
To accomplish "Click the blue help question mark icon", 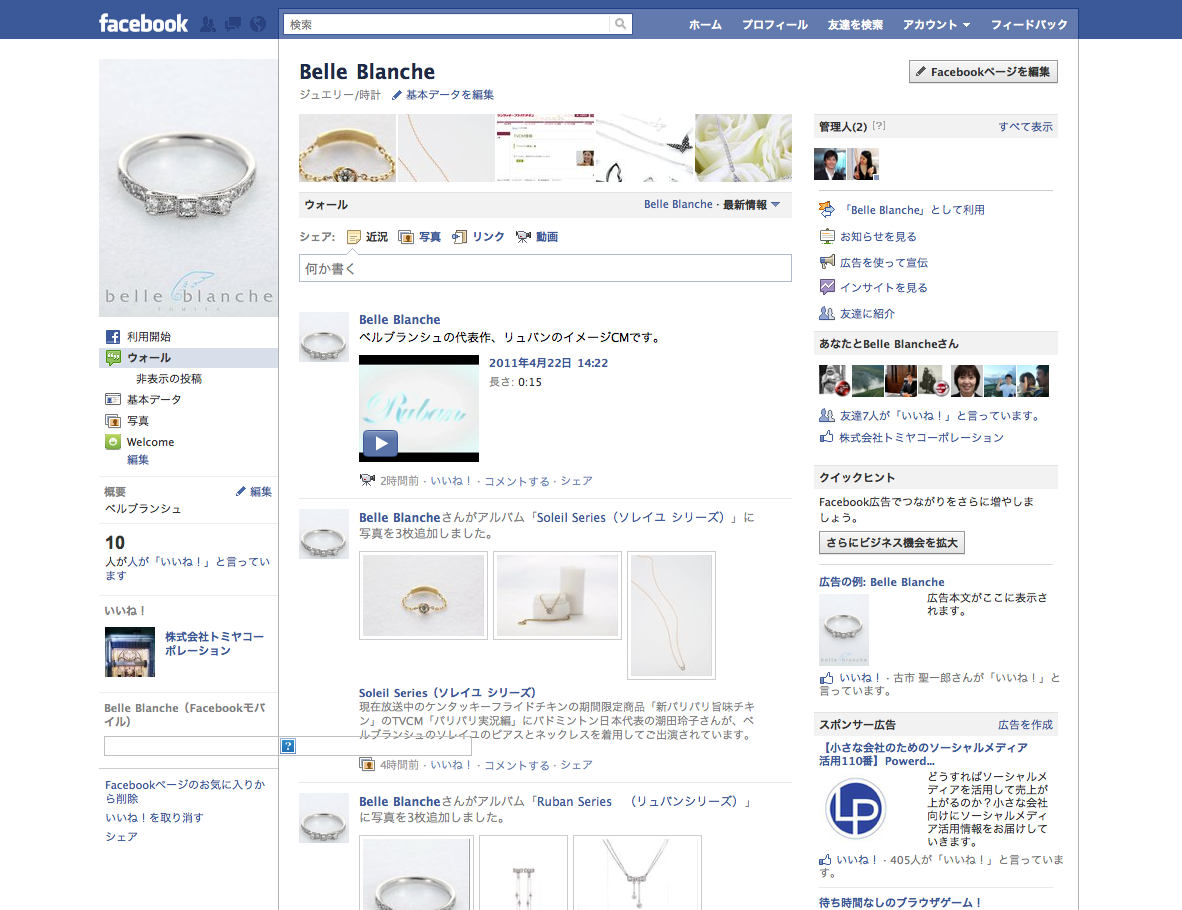I will 287,746.
